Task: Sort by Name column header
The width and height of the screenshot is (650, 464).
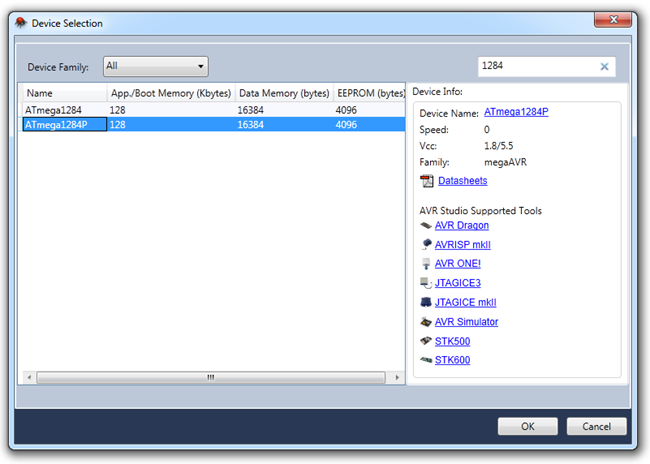Action: point(64,93)
